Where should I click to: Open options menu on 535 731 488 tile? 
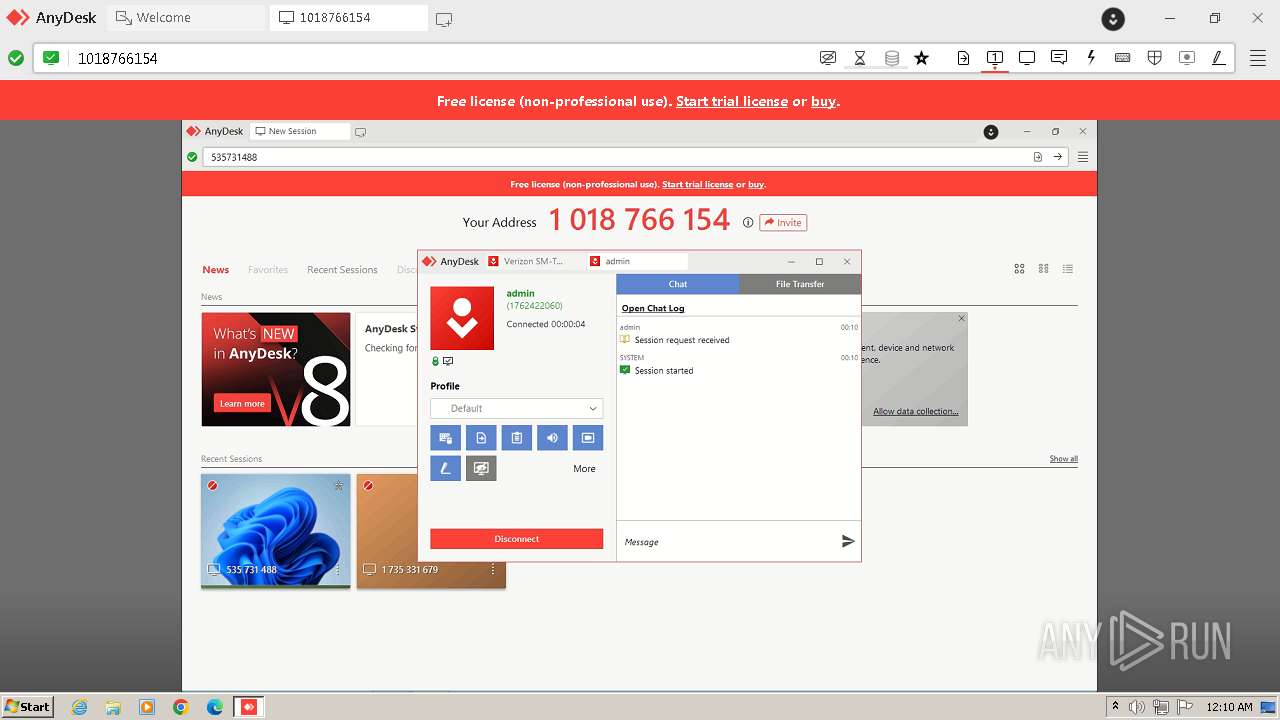(x=338, y=570)
